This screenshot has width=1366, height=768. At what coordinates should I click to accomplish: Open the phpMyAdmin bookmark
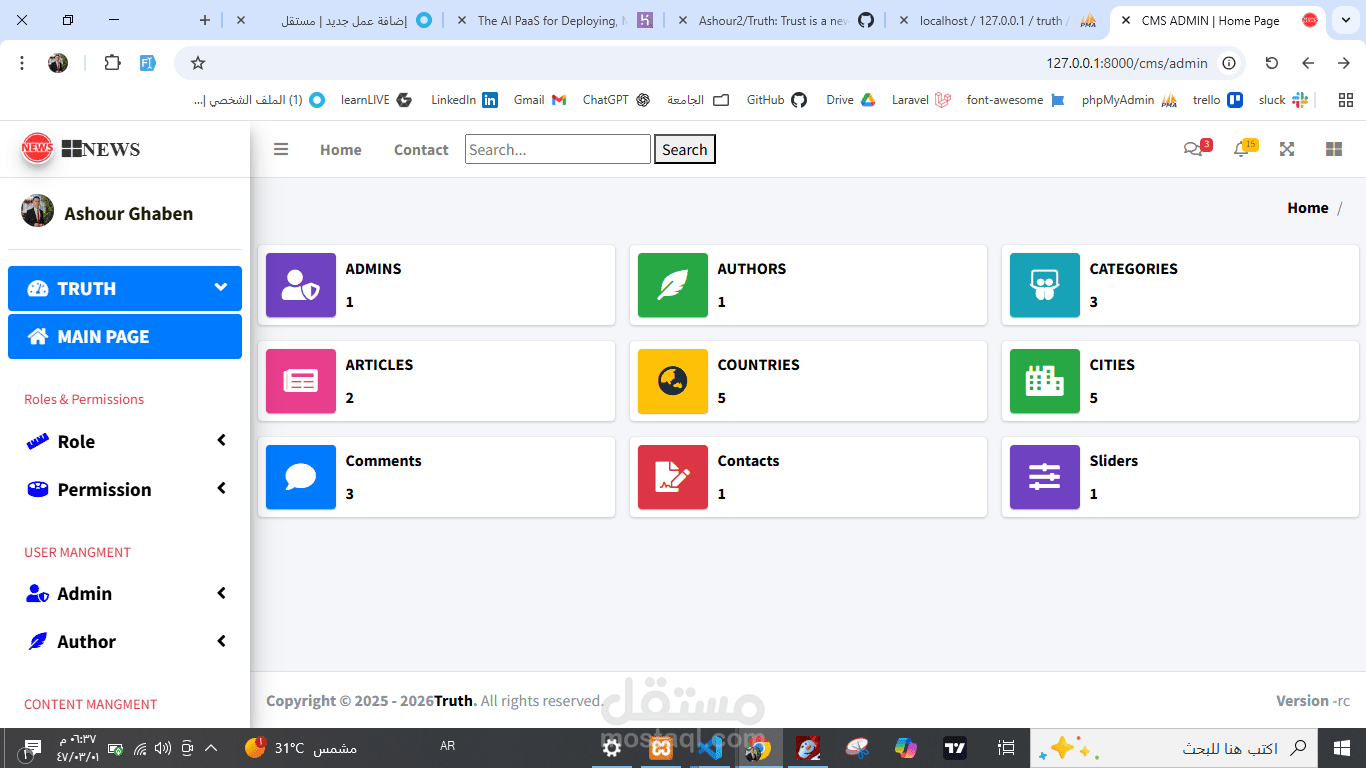(1128, 100)
